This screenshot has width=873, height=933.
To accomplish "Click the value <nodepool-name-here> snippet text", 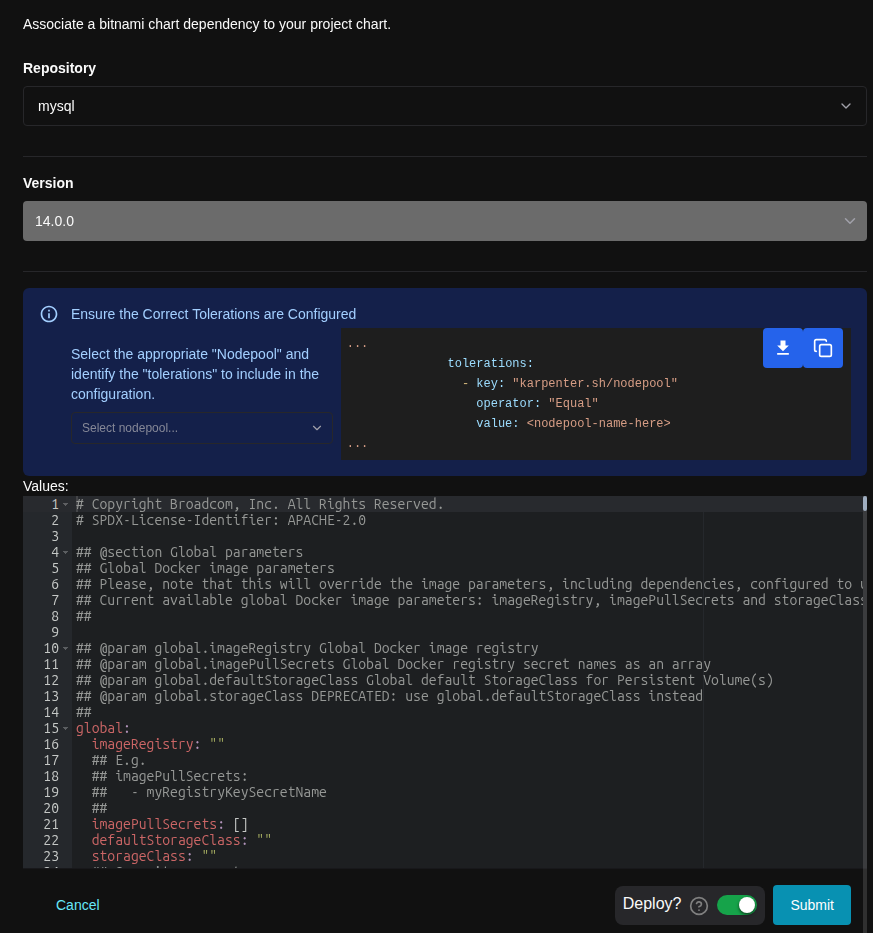I will click(598, 423).
